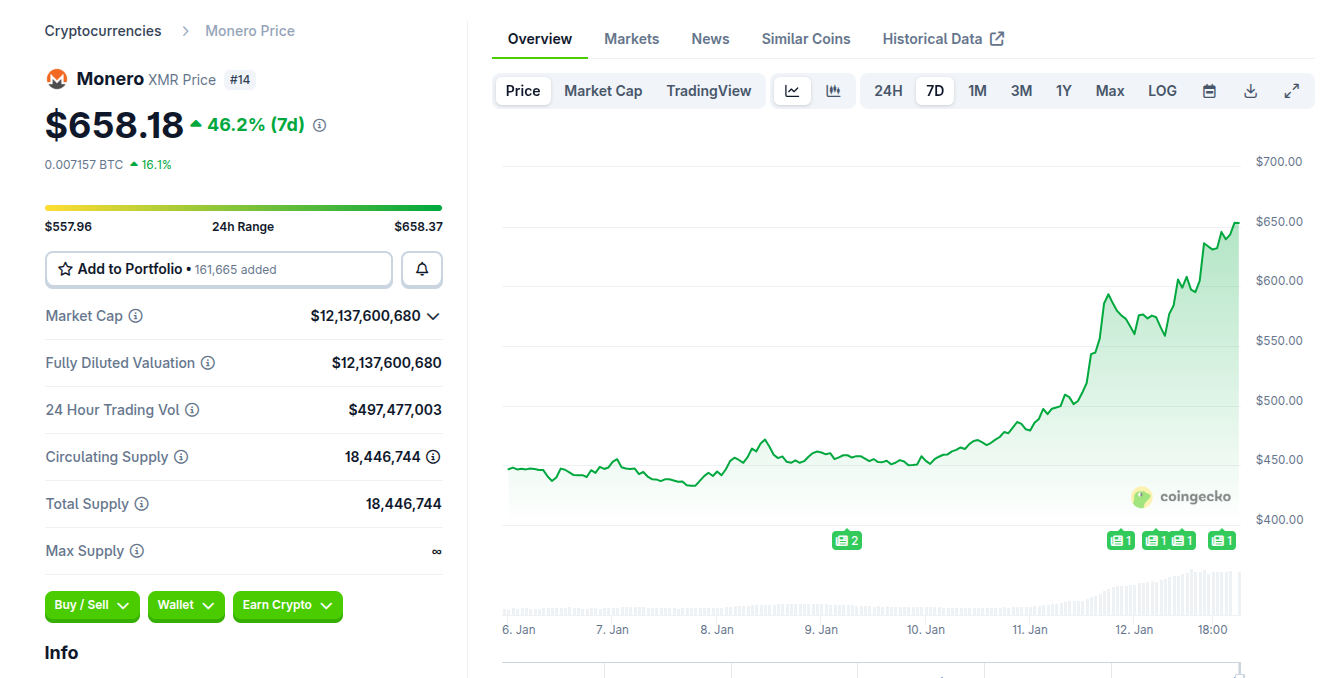Expand the Market Cap value chevron
This screenshot has width=1337, height=678.
coord(433,316)
